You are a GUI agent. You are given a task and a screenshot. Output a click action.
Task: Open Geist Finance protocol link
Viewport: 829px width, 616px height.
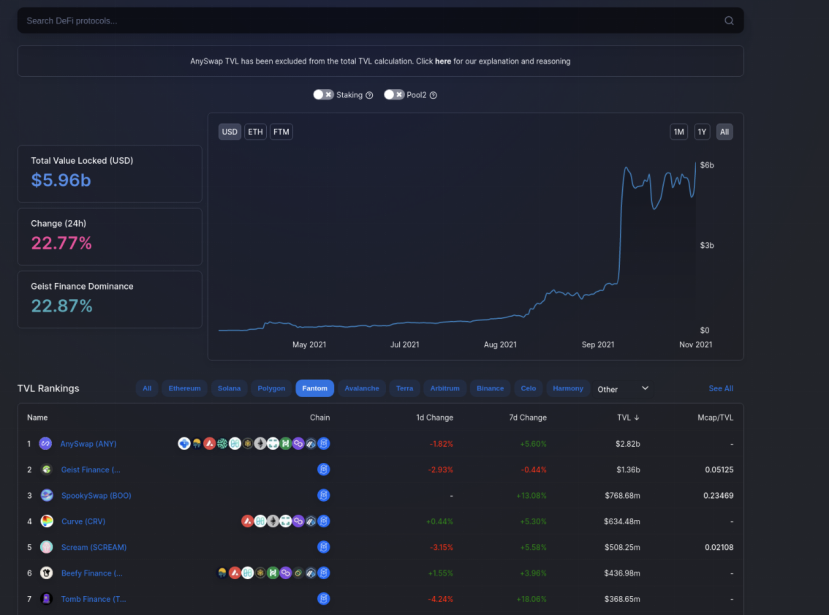91,470
